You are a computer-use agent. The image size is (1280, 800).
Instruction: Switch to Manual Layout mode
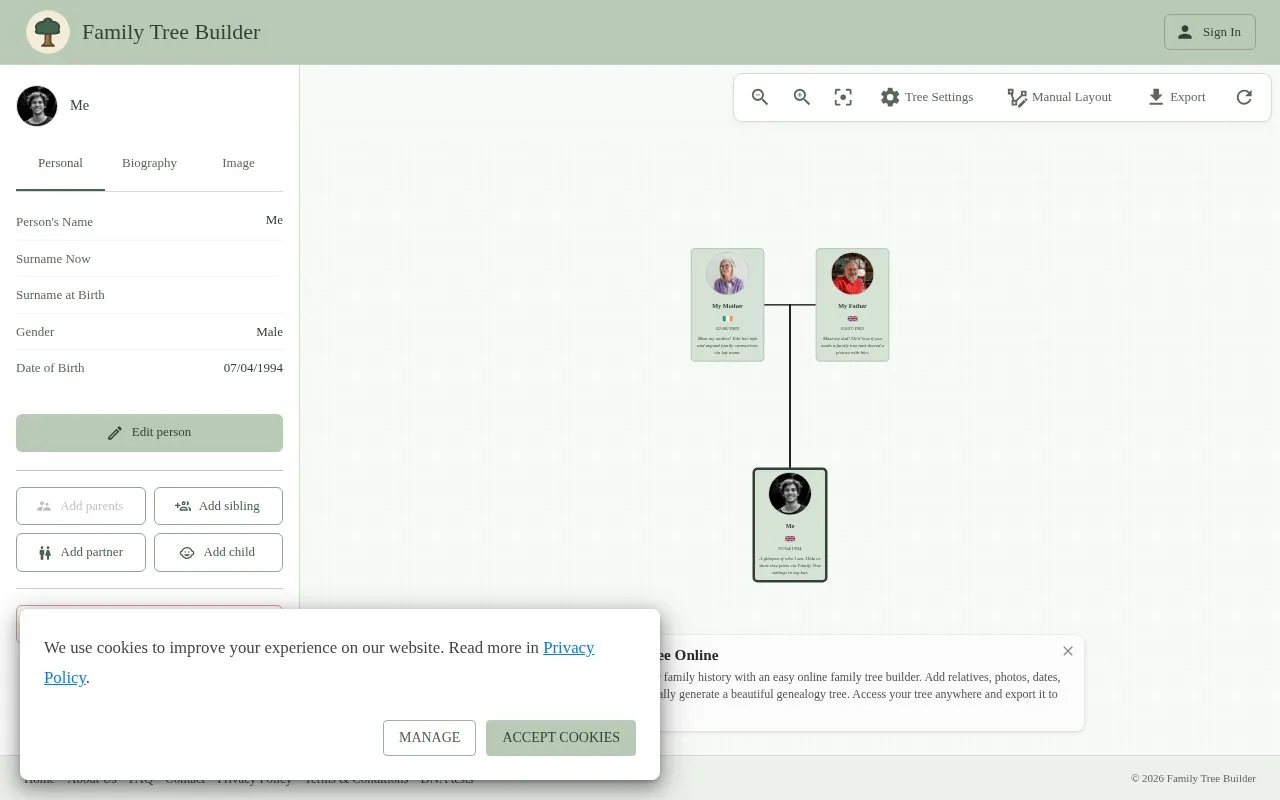[x=1059, y=97]
